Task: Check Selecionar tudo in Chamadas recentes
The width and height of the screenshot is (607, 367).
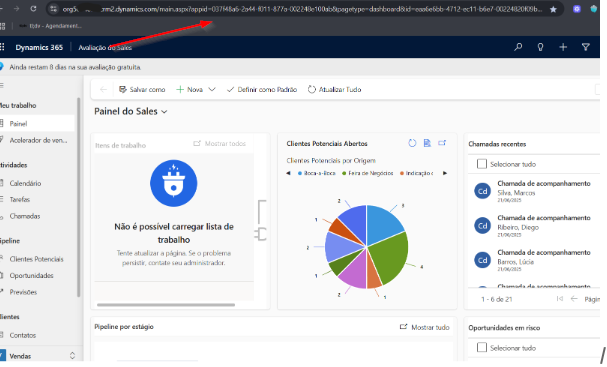Action: click(x=482, y=164)
